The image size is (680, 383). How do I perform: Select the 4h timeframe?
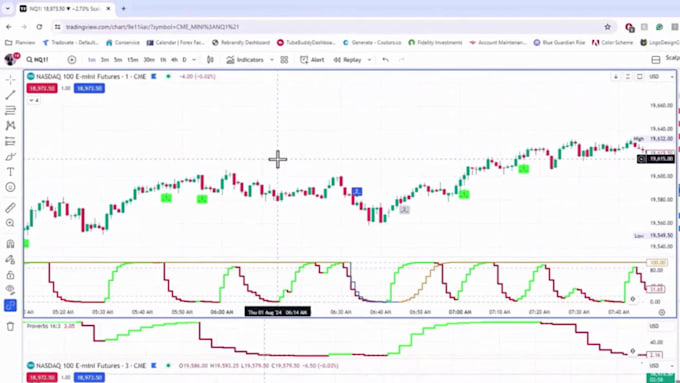174,60
